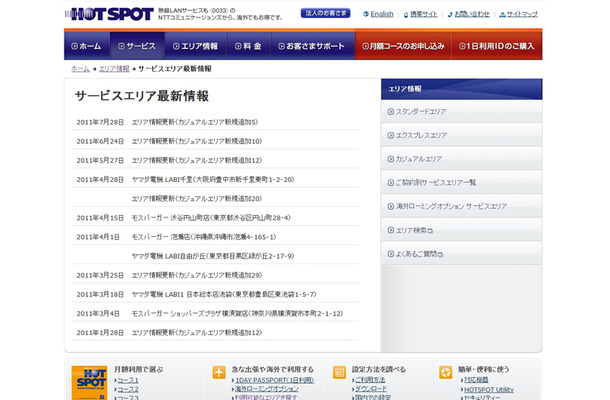This screenshot has width=610, height=400.
Task: Click ヤマダ電機 LABI自由が丘 news text
Action: point(213,256)
